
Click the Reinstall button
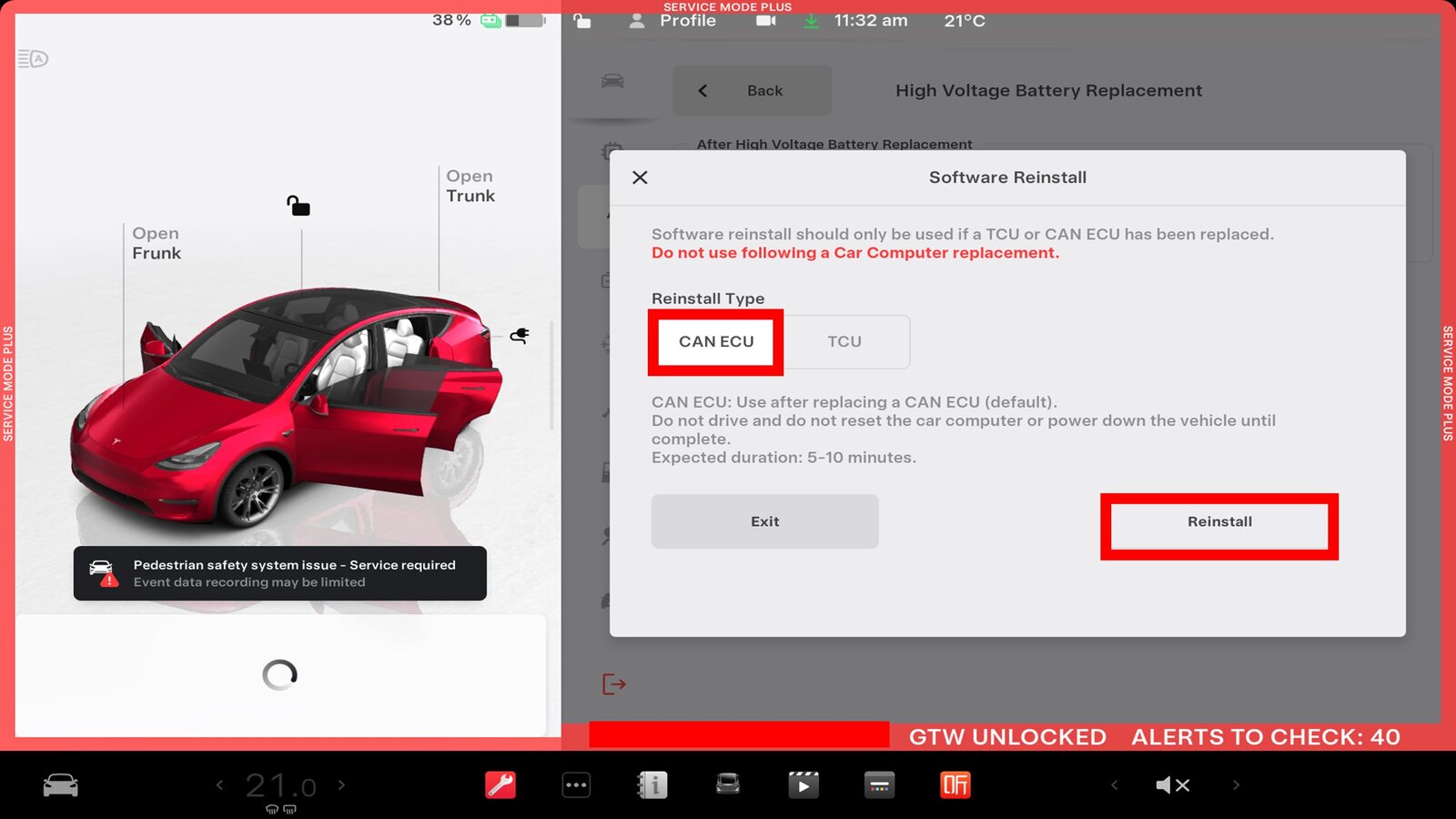point(1219,522)
